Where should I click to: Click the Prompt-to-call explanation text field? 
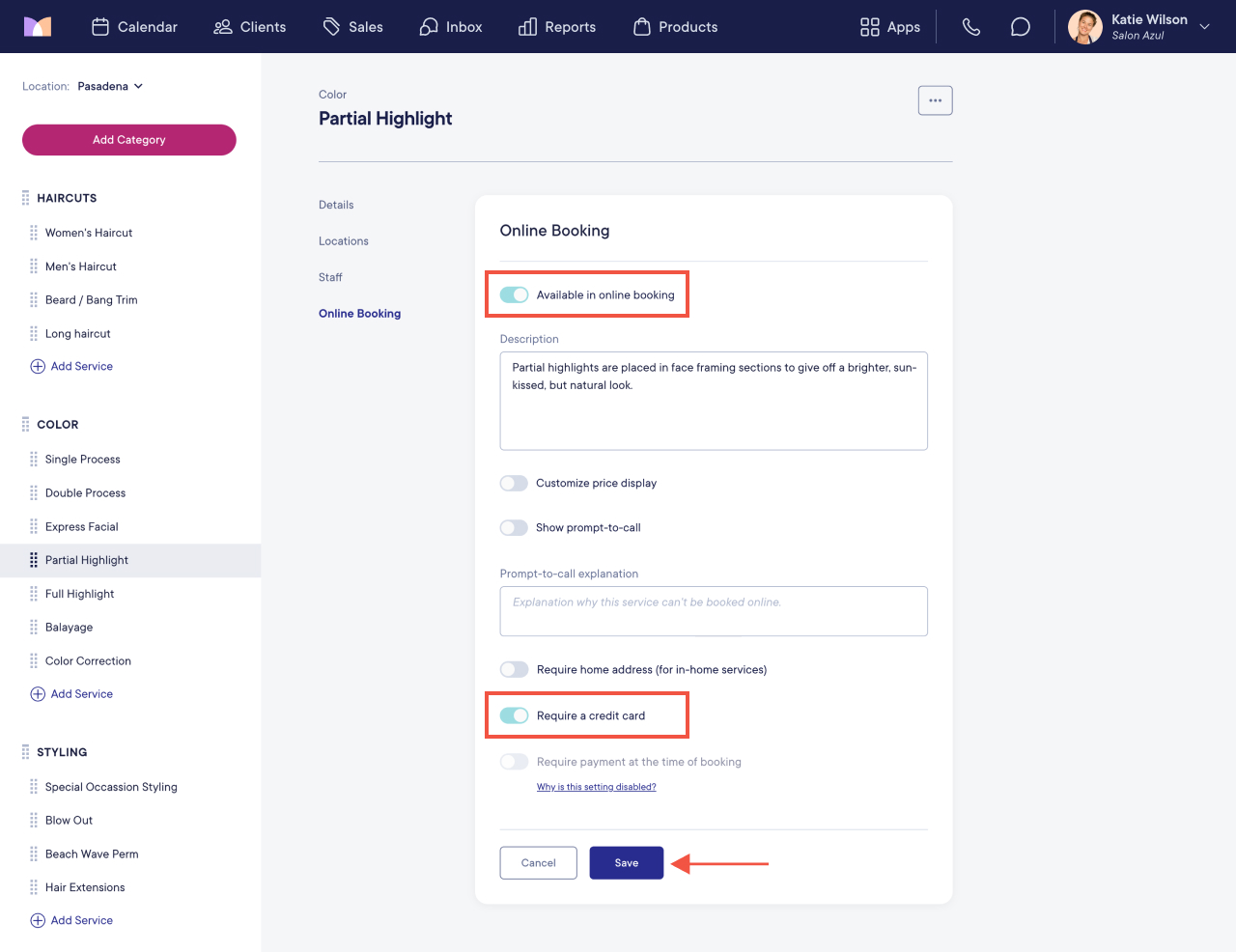714,611
